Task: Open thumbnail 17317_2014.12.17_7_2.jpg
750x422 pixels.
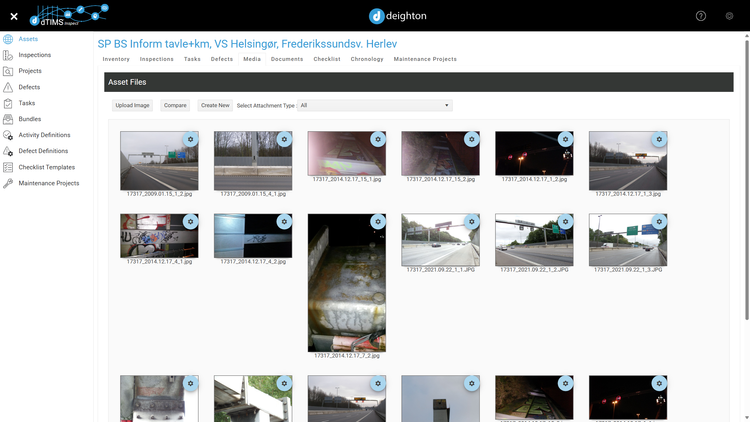Action: (347, 283)
